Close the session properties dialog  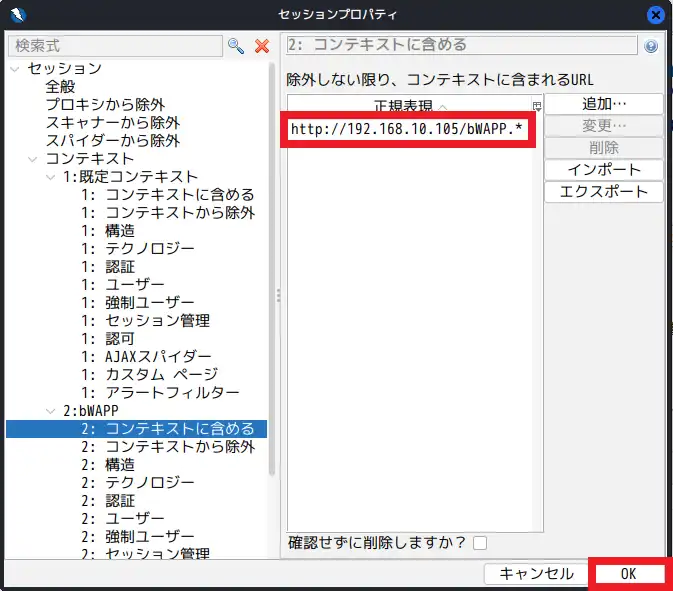(655, 15)
